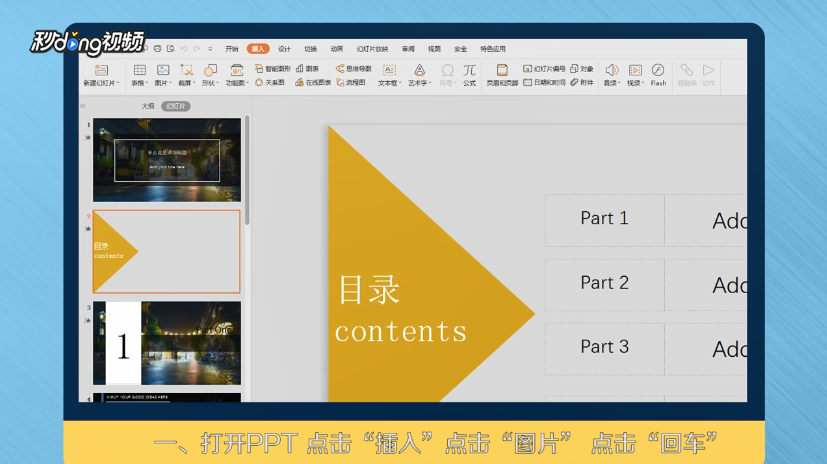Insert a relation diagram (关系图)

pyautogui.click(x=270, y=82)
